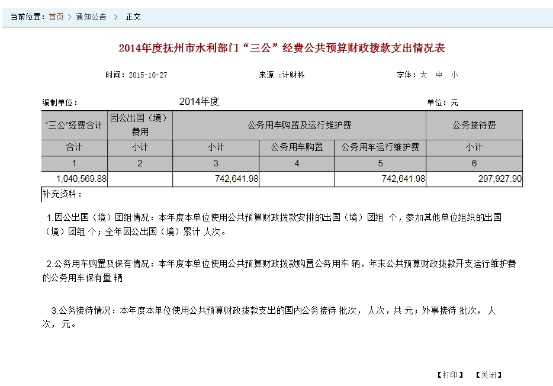
Task: Click the 公务用车购置 subheader cell
Action: click(297, 147)
